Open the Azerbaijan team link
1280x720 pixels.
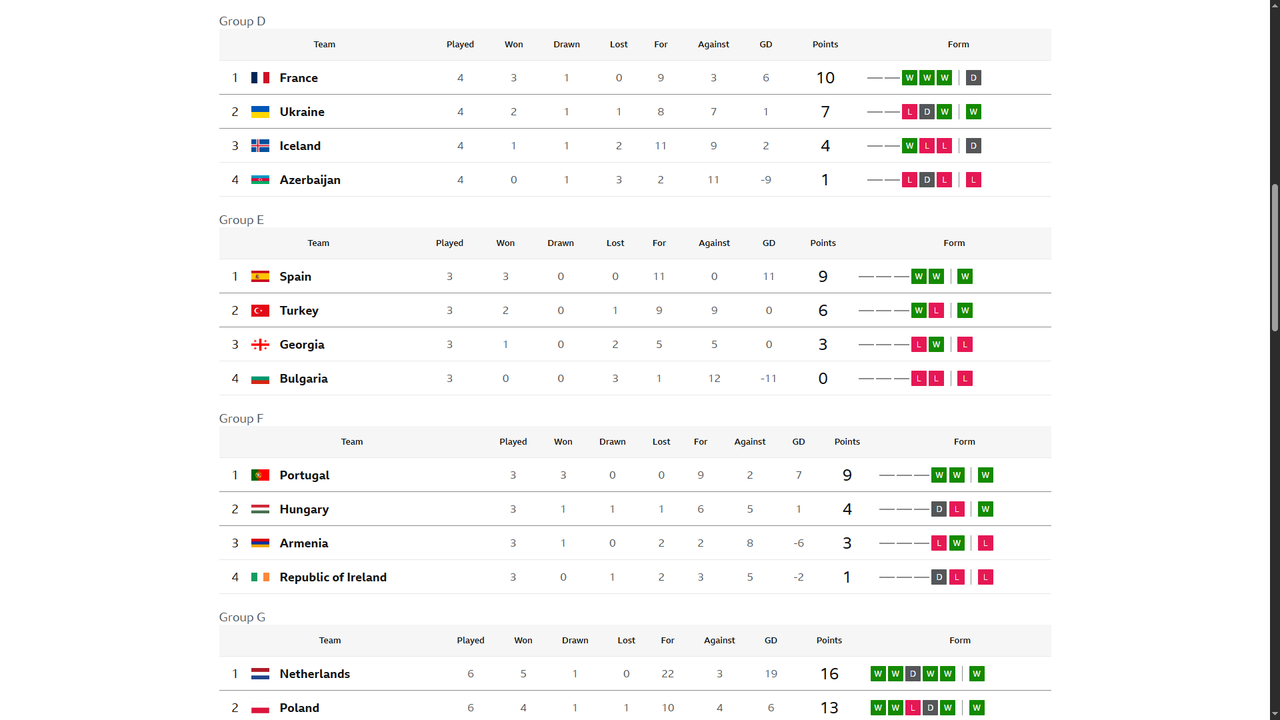click(x=310, y=180)
